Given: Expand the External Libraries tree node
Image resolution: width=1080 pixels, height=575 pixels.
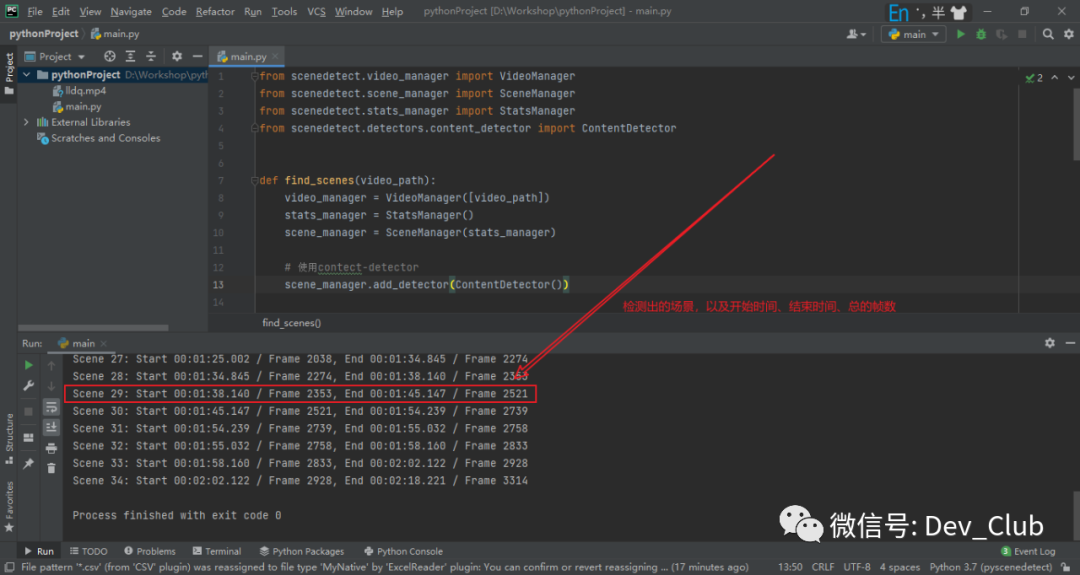Looking at the screenshot, I should [27, 122].
